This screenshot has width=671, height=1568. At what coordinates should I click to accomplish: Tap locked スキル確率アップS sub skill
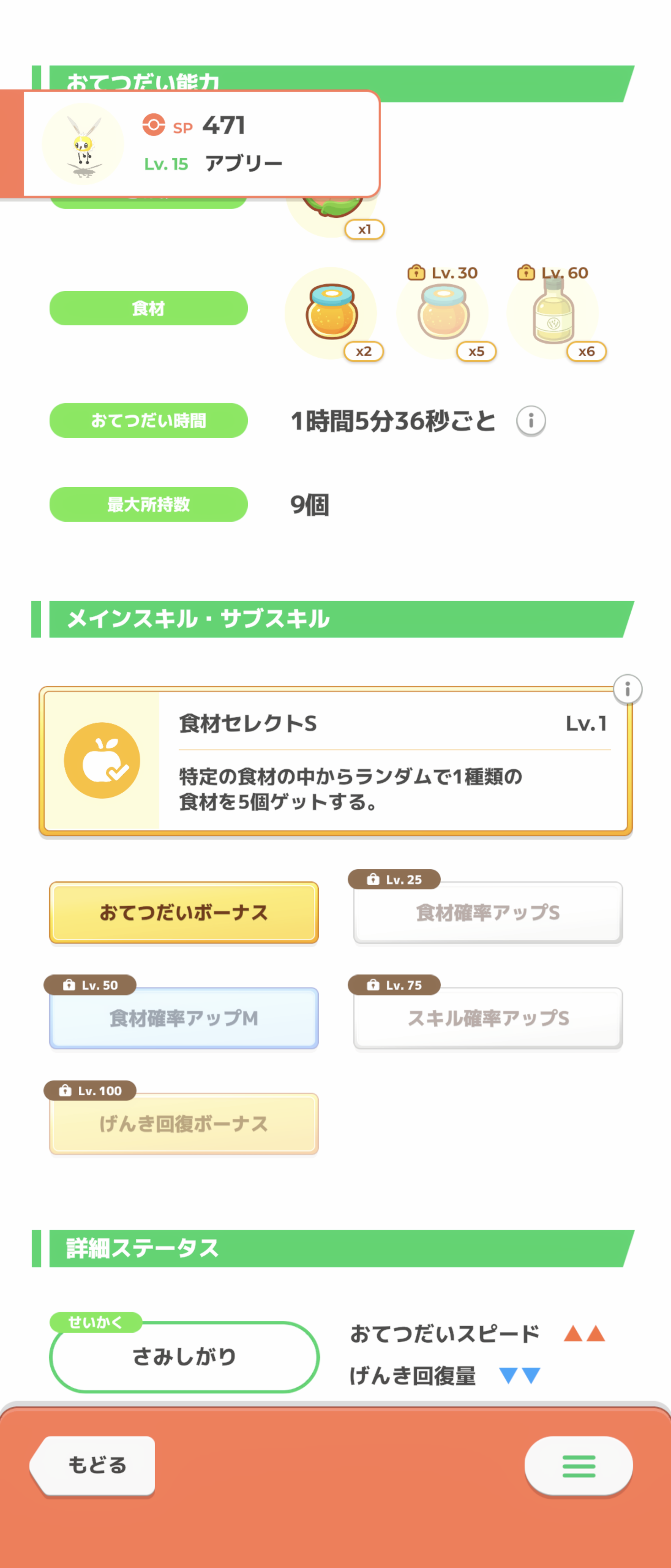coord(488,1018)
